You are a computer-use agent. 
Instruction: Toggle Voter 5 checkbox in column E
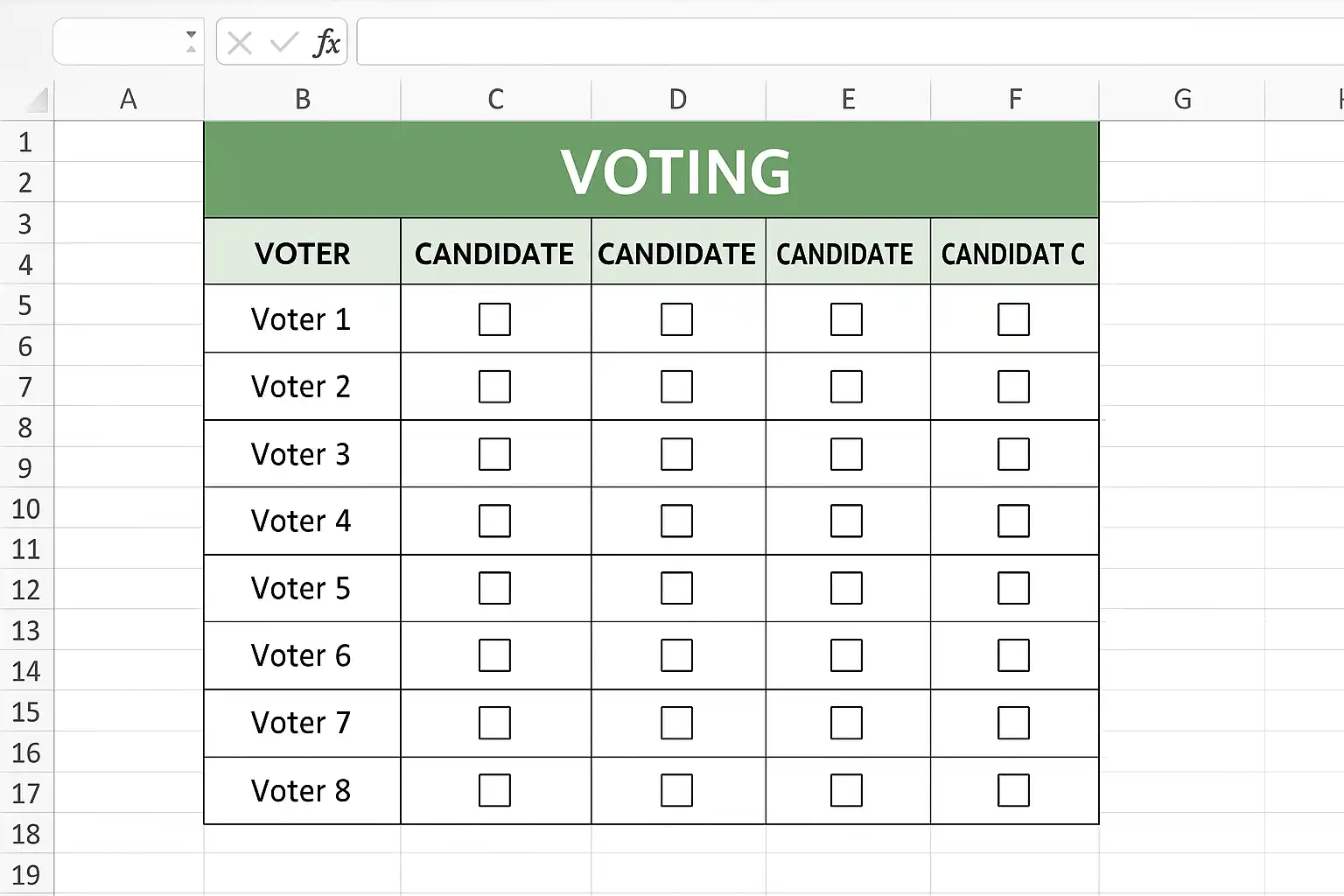coord(846,588)
